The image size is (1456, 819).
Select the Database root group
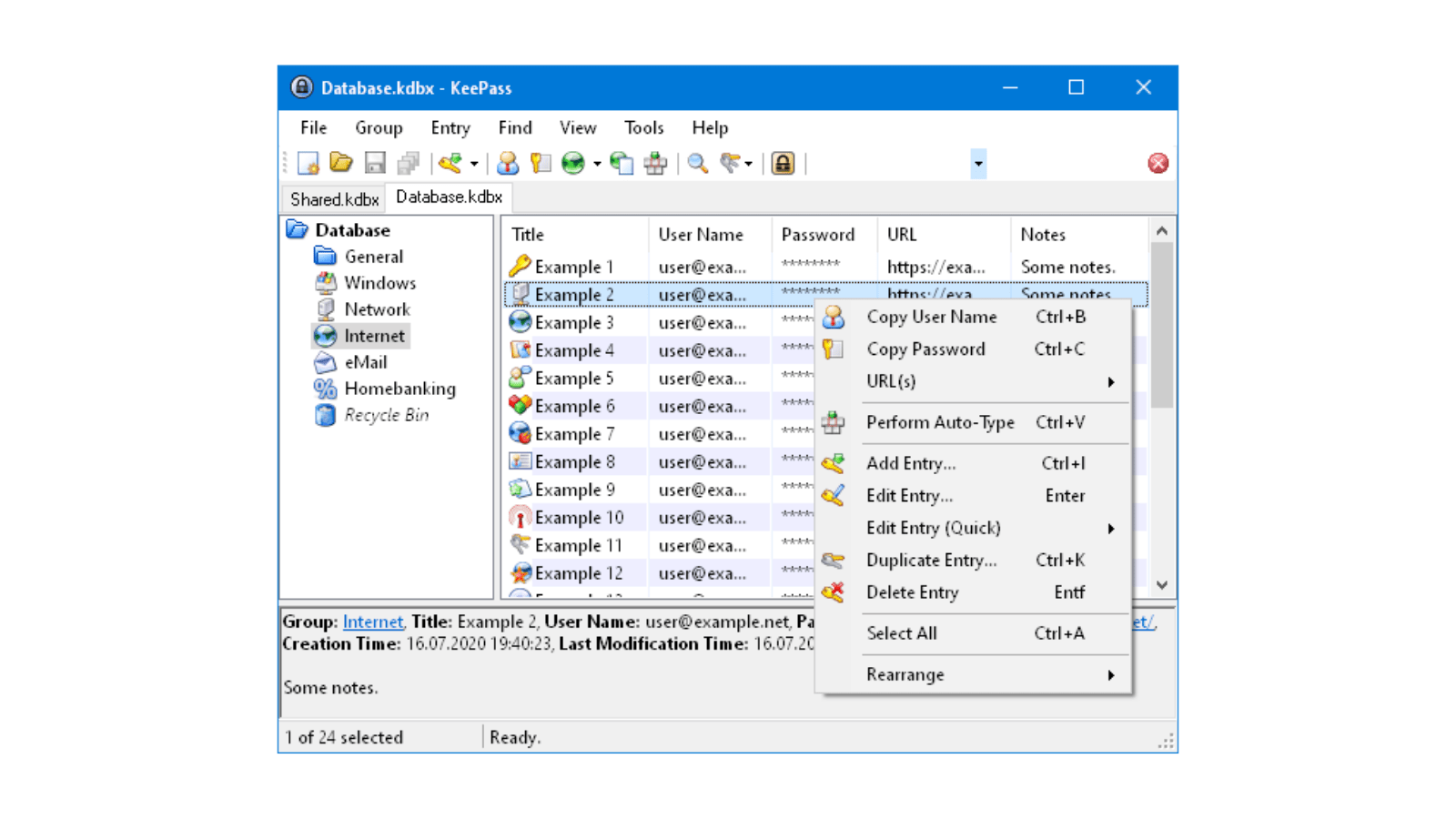(352, 230)
